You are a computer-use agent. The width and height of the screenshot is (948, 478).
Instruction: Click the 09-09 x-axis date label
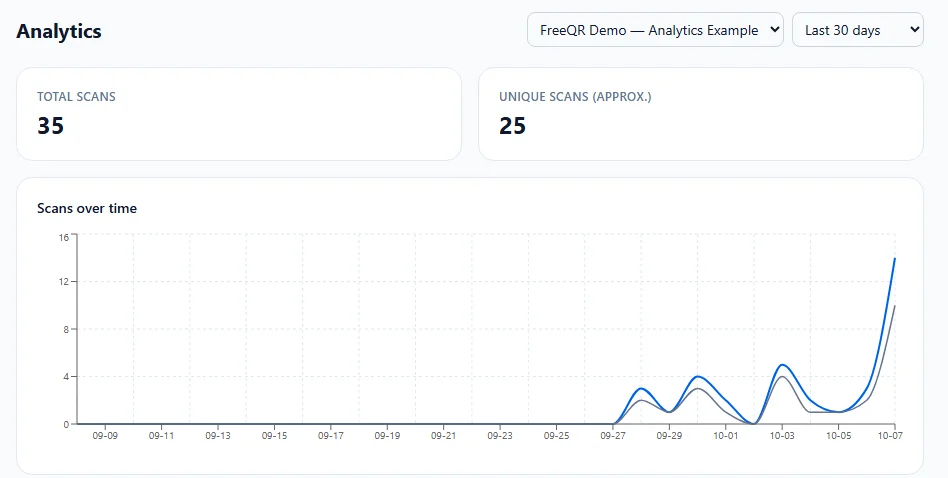tap(105, 436)
